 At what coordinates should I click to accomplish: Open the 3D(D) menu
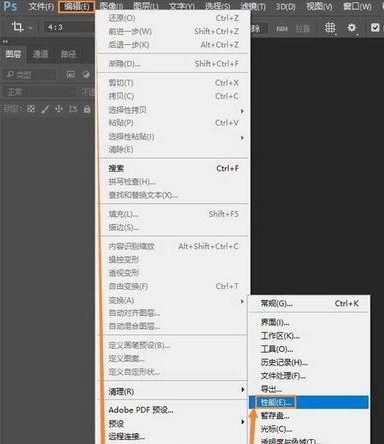point(286,6)
